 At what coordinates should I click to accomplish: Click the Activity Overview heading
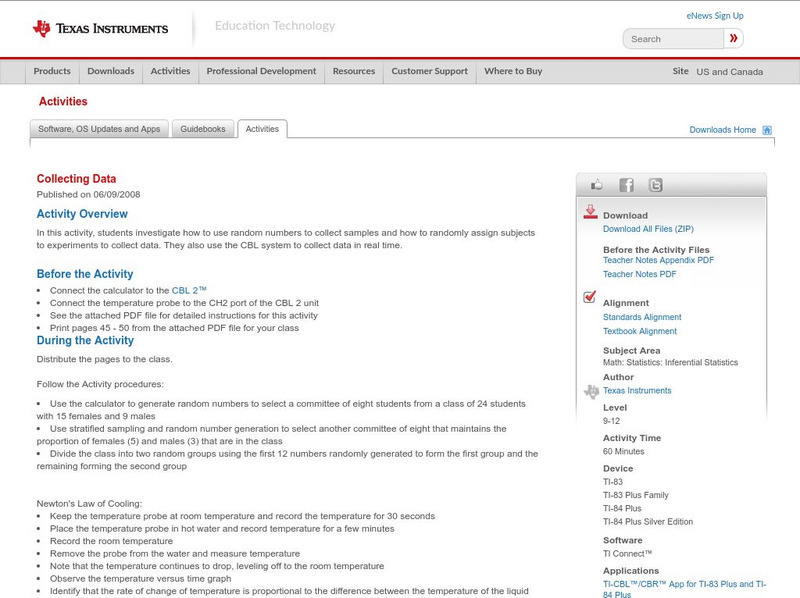82,214
